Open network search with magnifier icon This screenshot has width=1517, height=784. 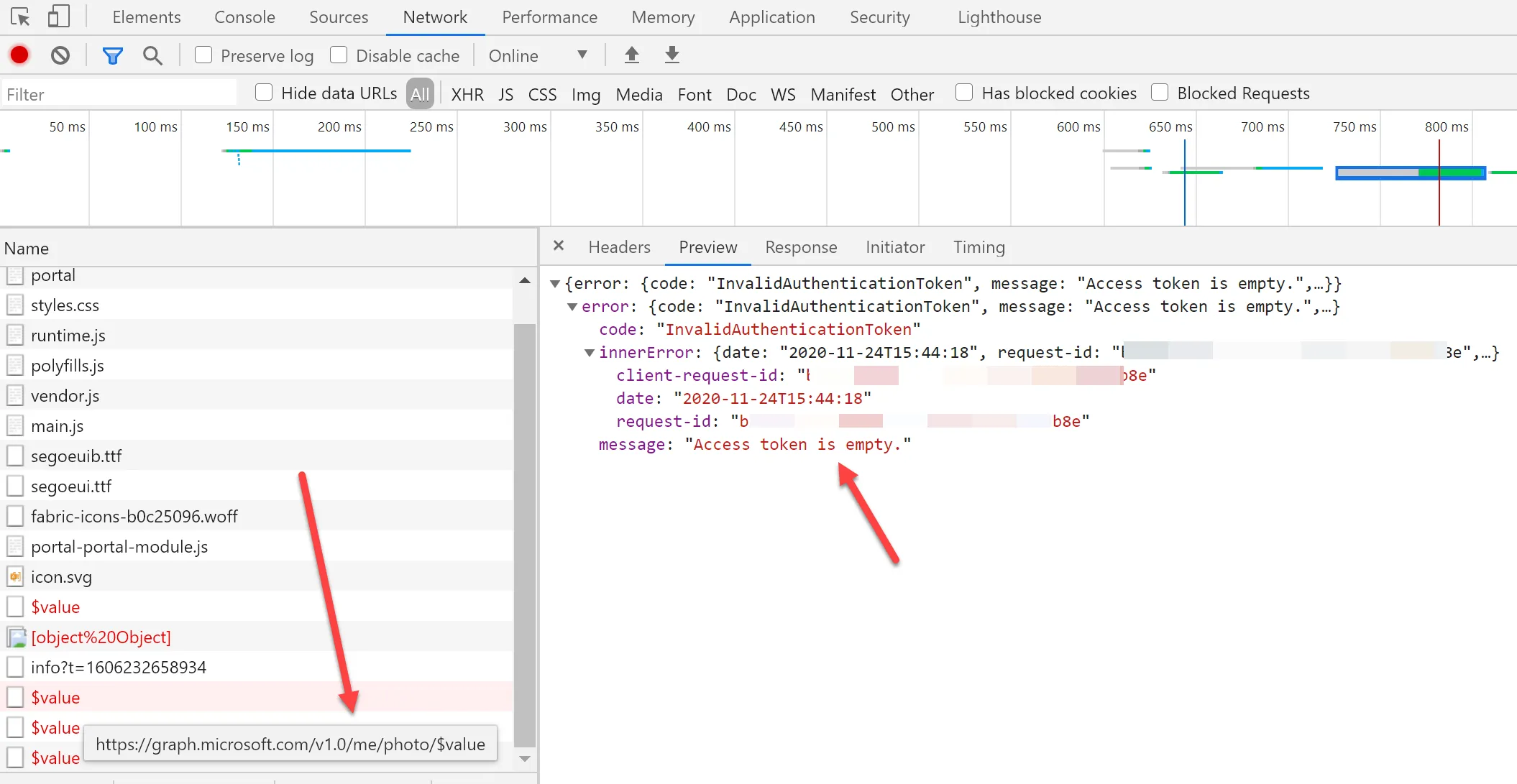coord(152,55)
